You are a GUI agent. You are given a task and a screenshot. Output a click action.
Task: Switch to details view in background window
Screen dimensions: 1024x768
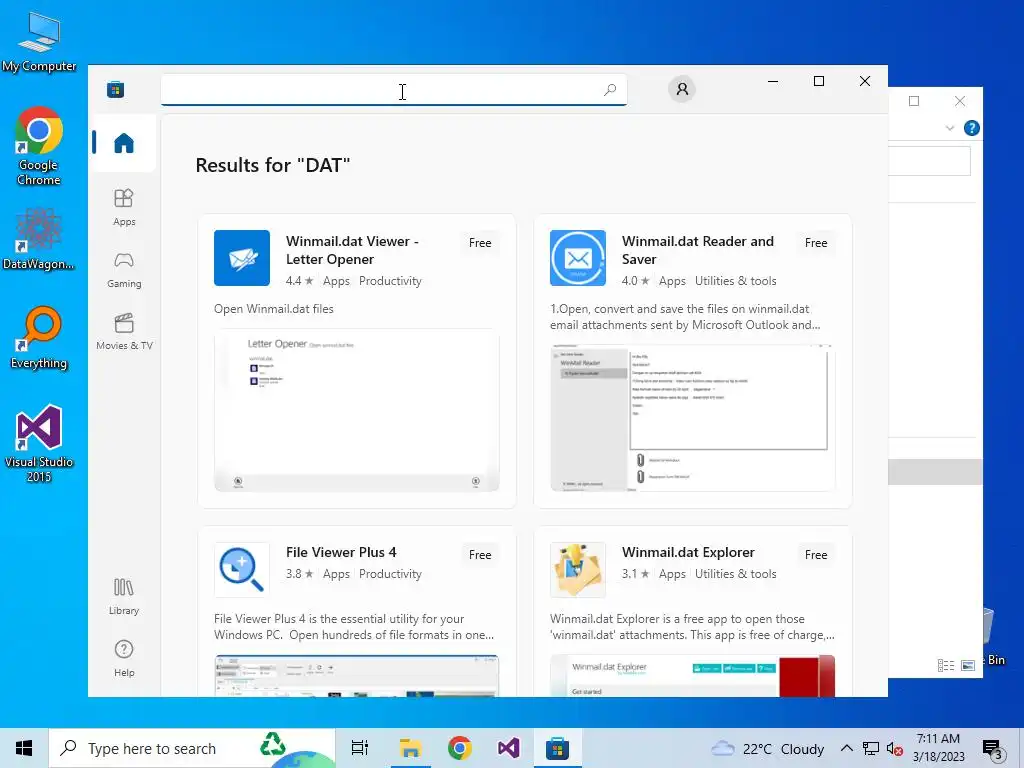point(946,665)
